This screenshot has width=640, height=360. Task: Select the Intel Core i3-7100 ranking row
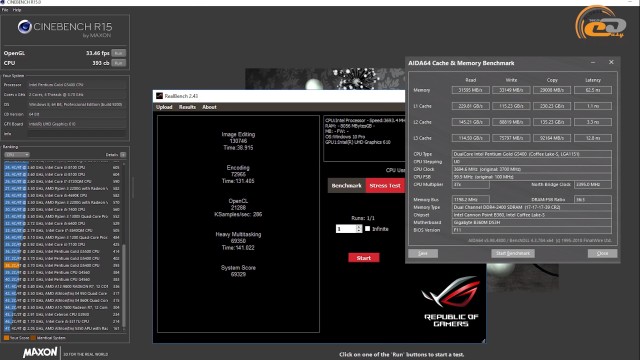point(63,244)
